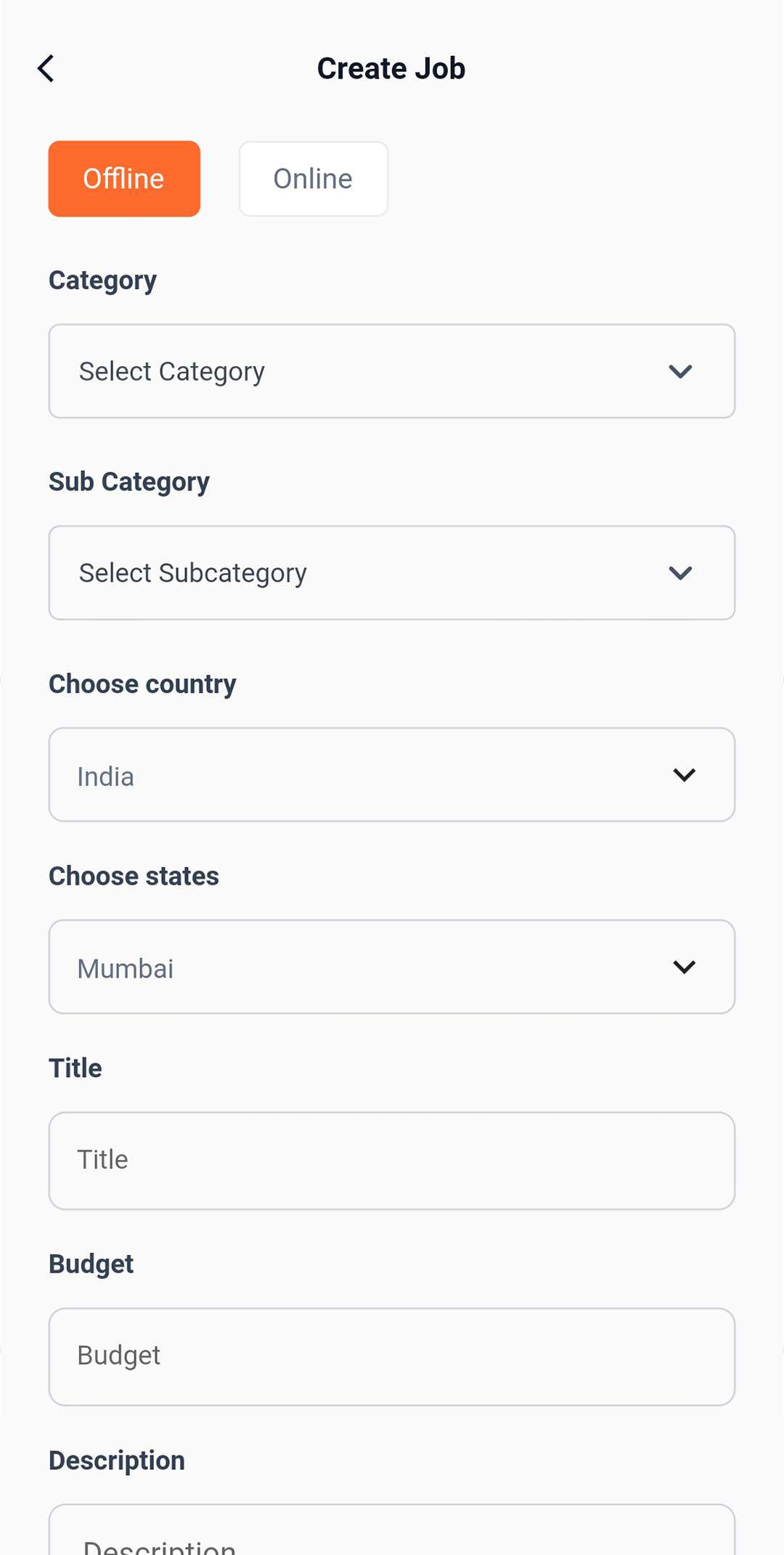Switch to the Online job type

pyautogui.click(x=313, y=179)
